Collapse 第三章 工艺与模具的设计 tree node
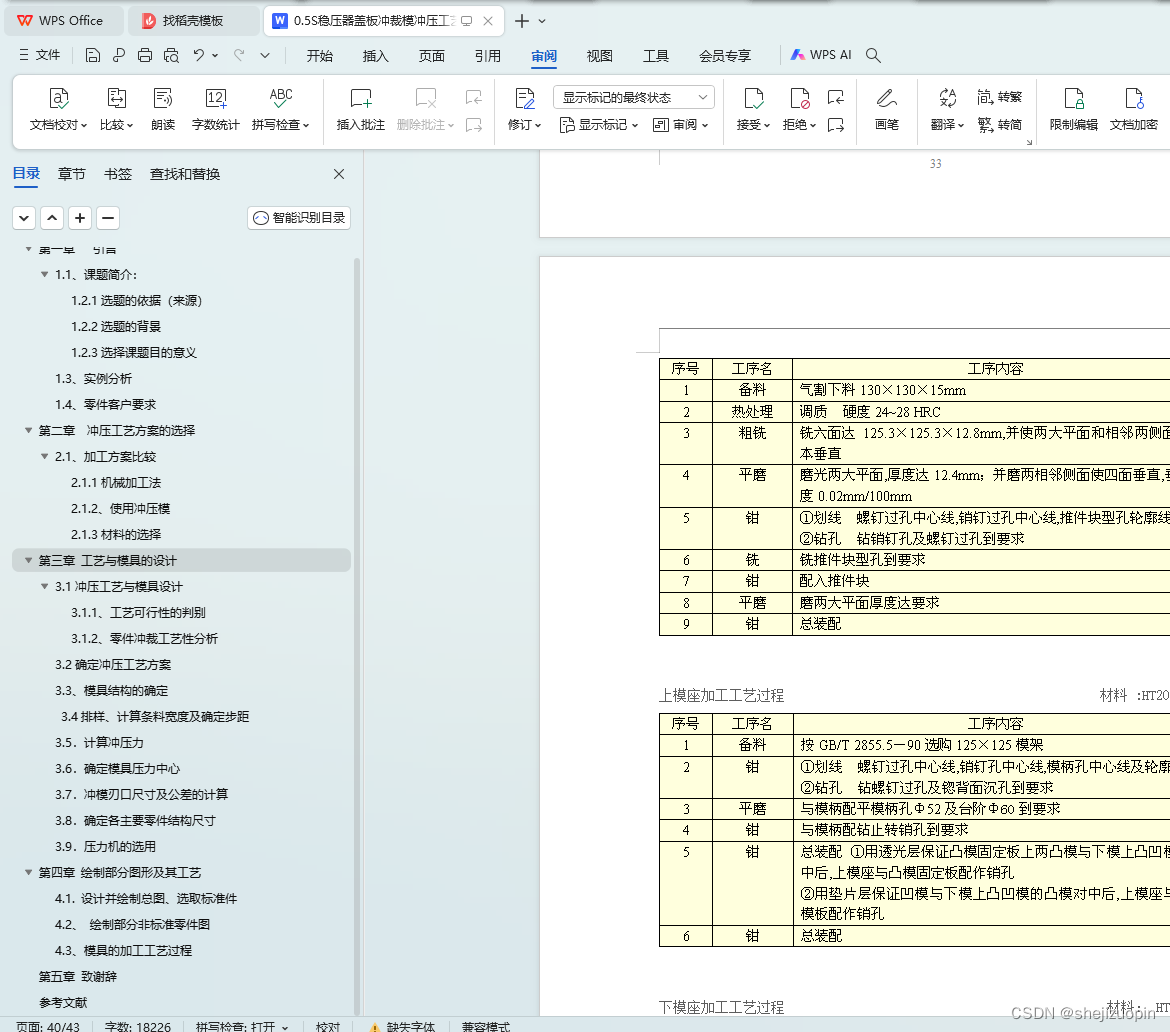Screen dimensions: 1170x1032 [x=28, y=560]
